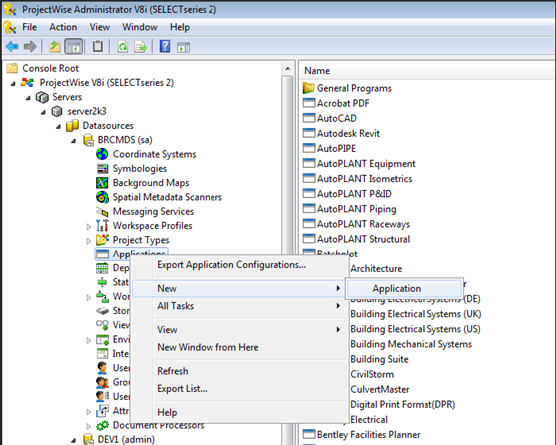Click the Messaging Services icon
The image size is (556, 445).
pos(102,211)
